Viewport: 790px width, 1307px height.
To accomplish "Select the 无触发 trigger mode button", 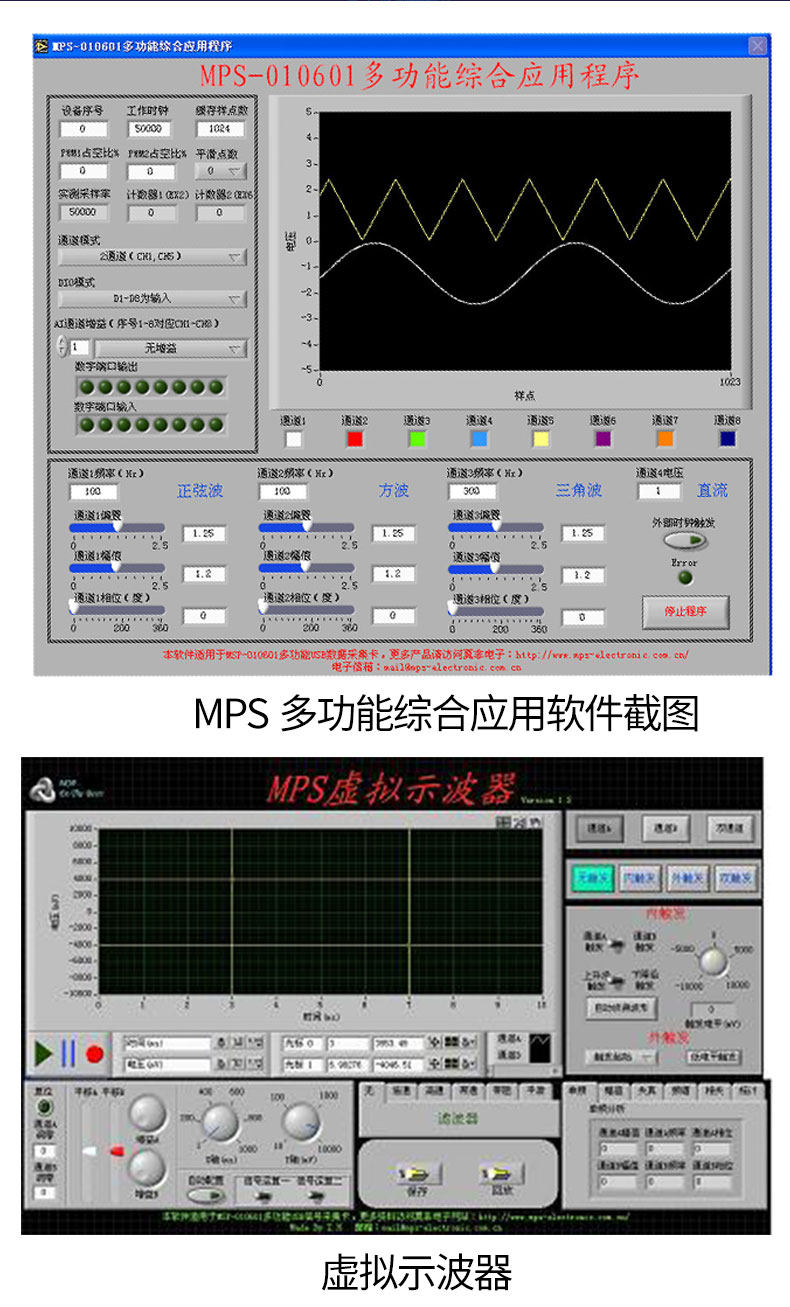I will (593, 878).
